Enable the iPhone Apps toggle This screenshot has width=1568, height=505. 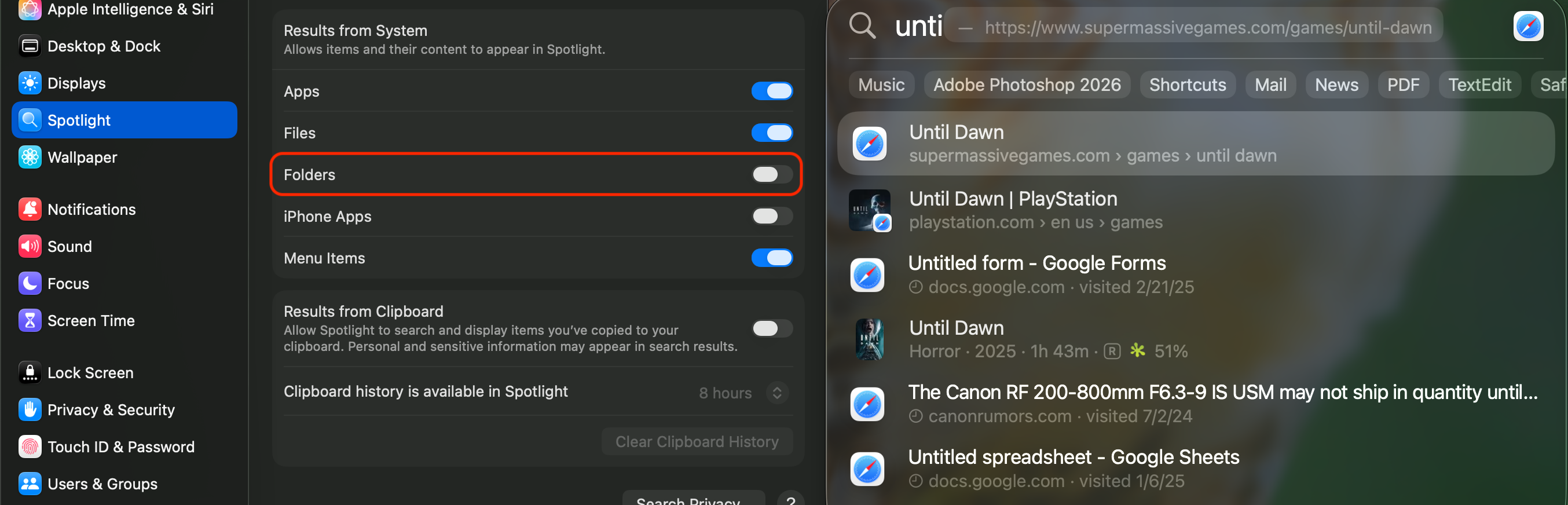point(772,216)
